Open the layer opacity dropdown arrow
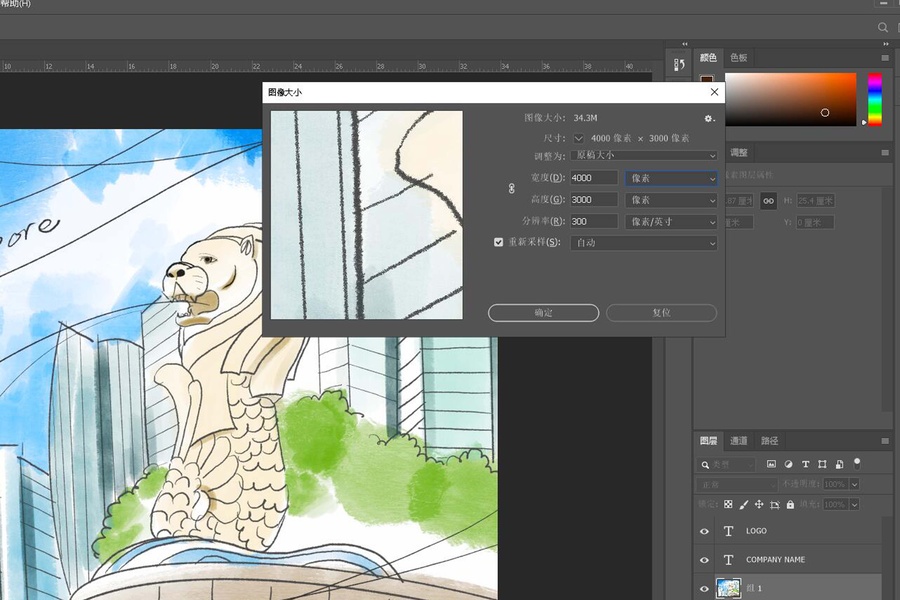900x600 pixels. pos(855,485)
